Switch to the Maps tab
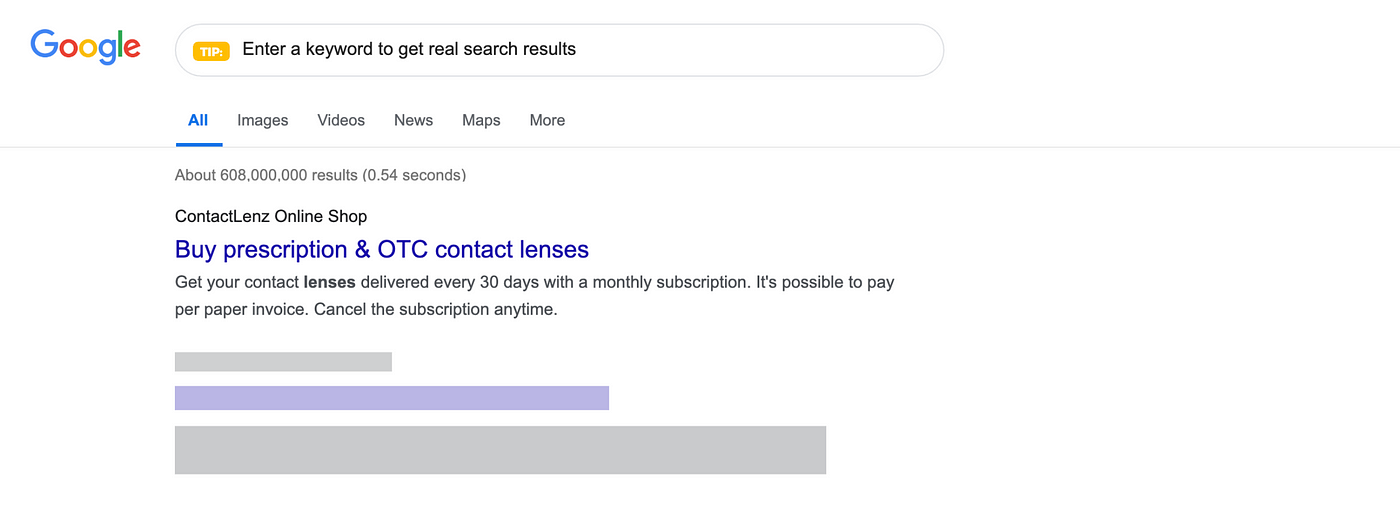This screenshot has height=505, width=1400. (x=481, y=120)
